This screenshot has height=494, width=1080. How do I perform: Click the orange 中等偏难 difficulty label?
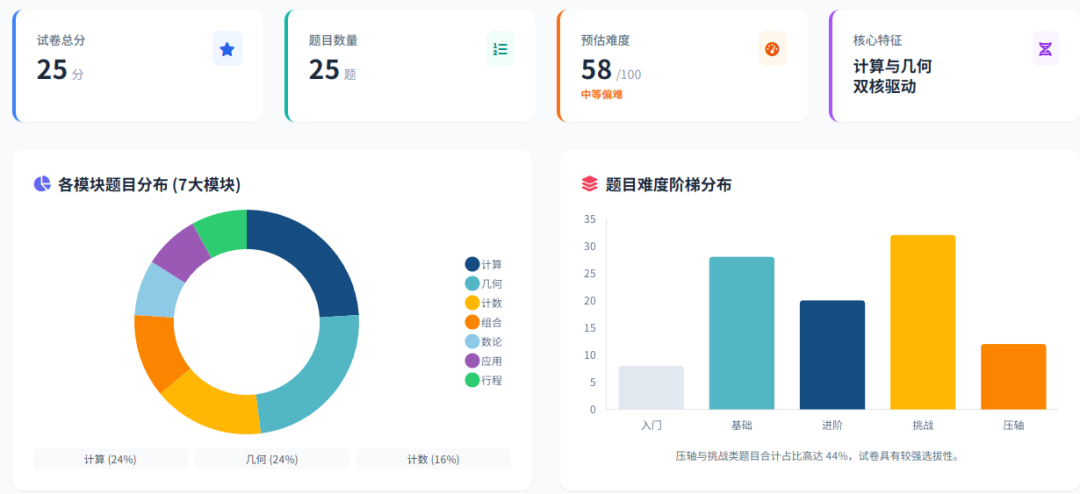(x=602, y=94)
